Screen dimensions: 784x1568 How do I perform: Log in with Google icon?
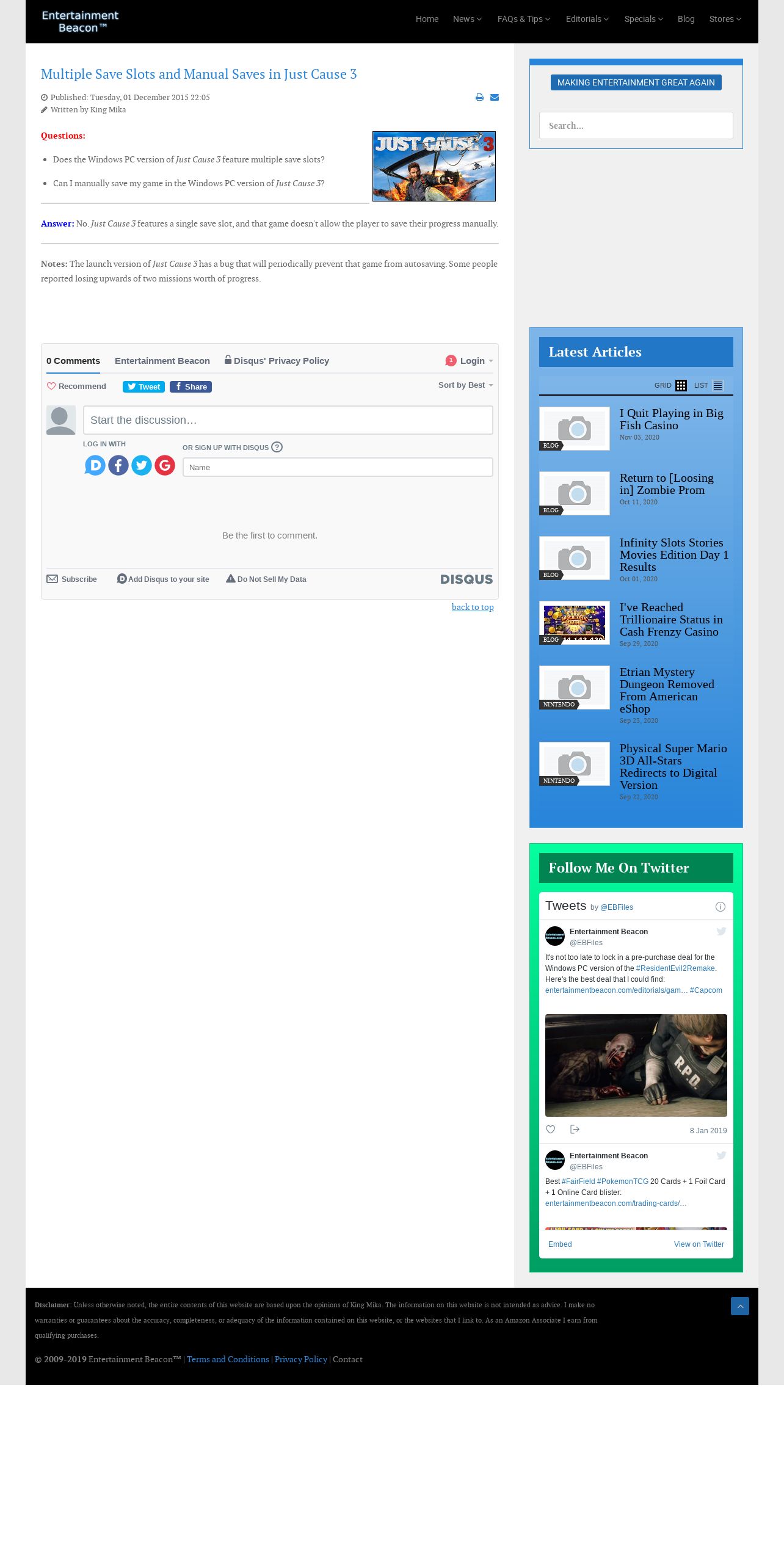[x=165, y=465]
